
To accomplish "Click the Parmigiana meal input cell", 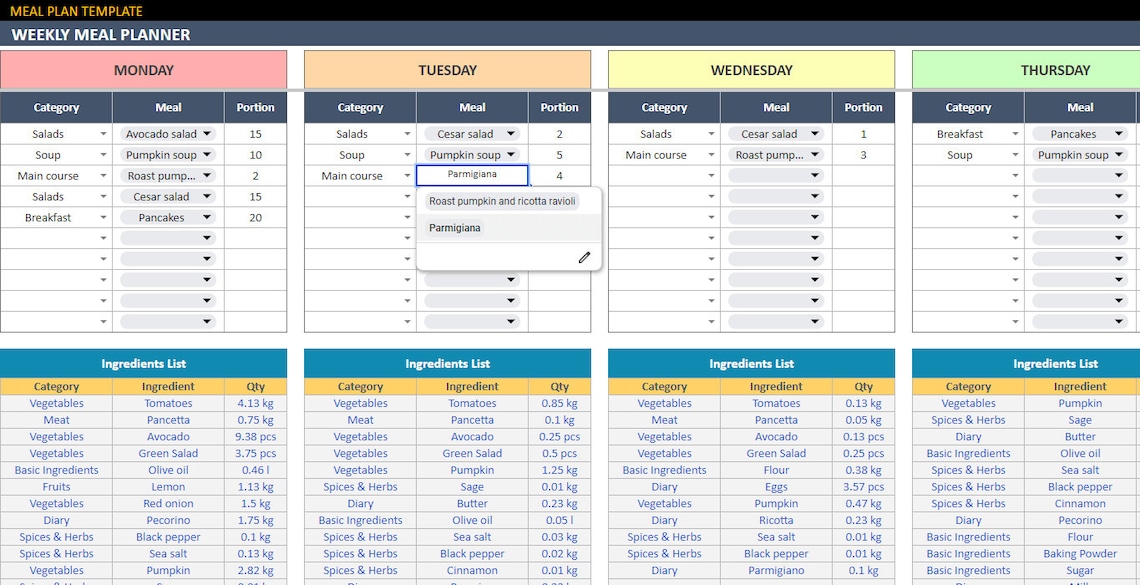I will click(472, 174).
